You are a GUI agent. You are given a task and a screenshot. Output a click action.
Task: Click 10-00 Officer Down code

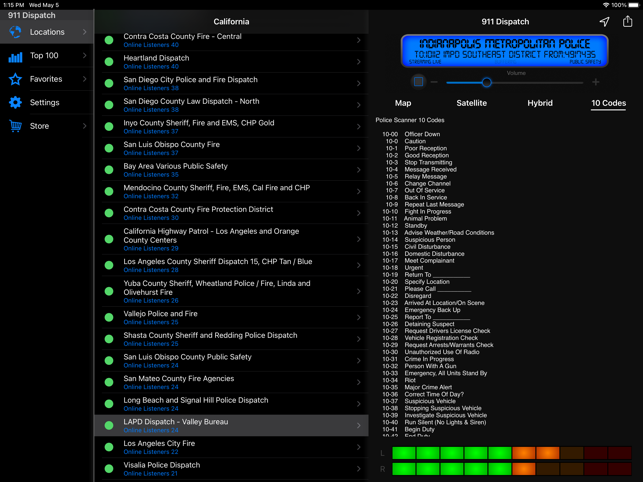[x=411, y=134]
